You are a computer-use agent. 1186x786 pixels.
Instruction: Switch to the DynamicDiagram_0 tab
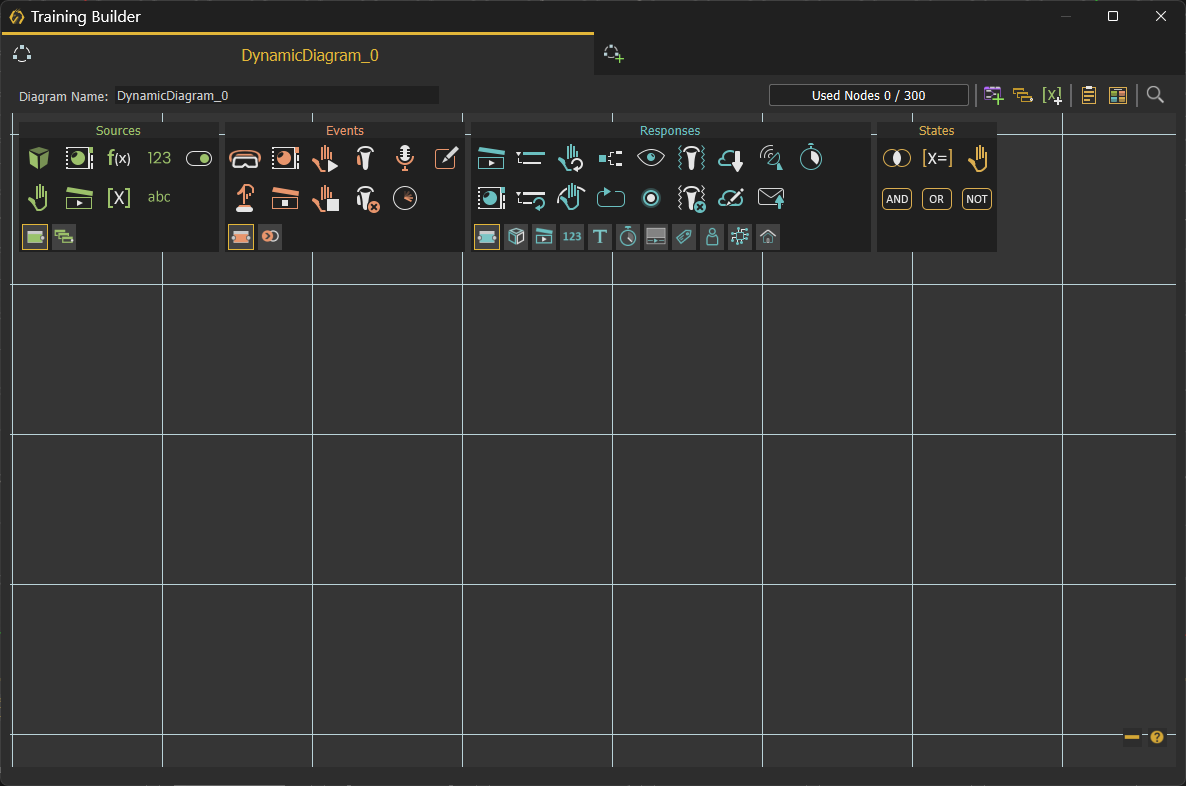[x=309, y=55]
